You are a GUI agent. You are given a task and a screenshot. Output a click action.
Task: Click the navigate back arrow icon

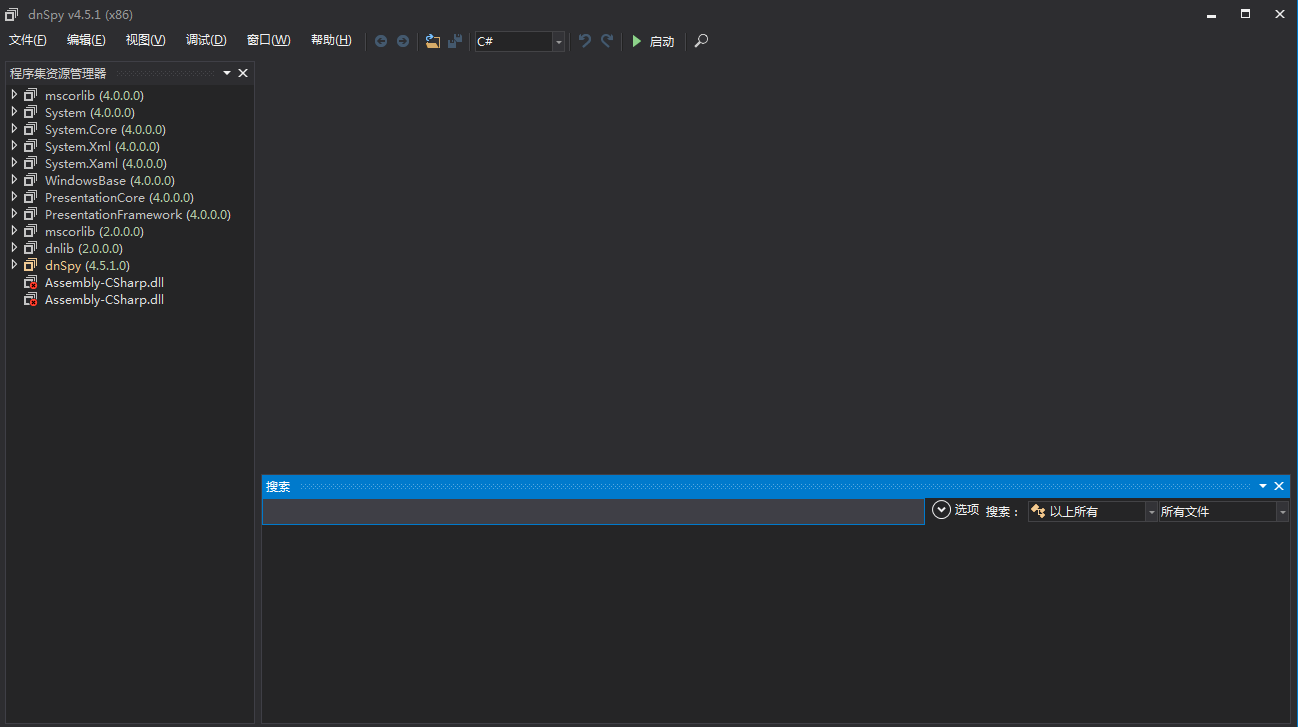click(x=381, y=41)
